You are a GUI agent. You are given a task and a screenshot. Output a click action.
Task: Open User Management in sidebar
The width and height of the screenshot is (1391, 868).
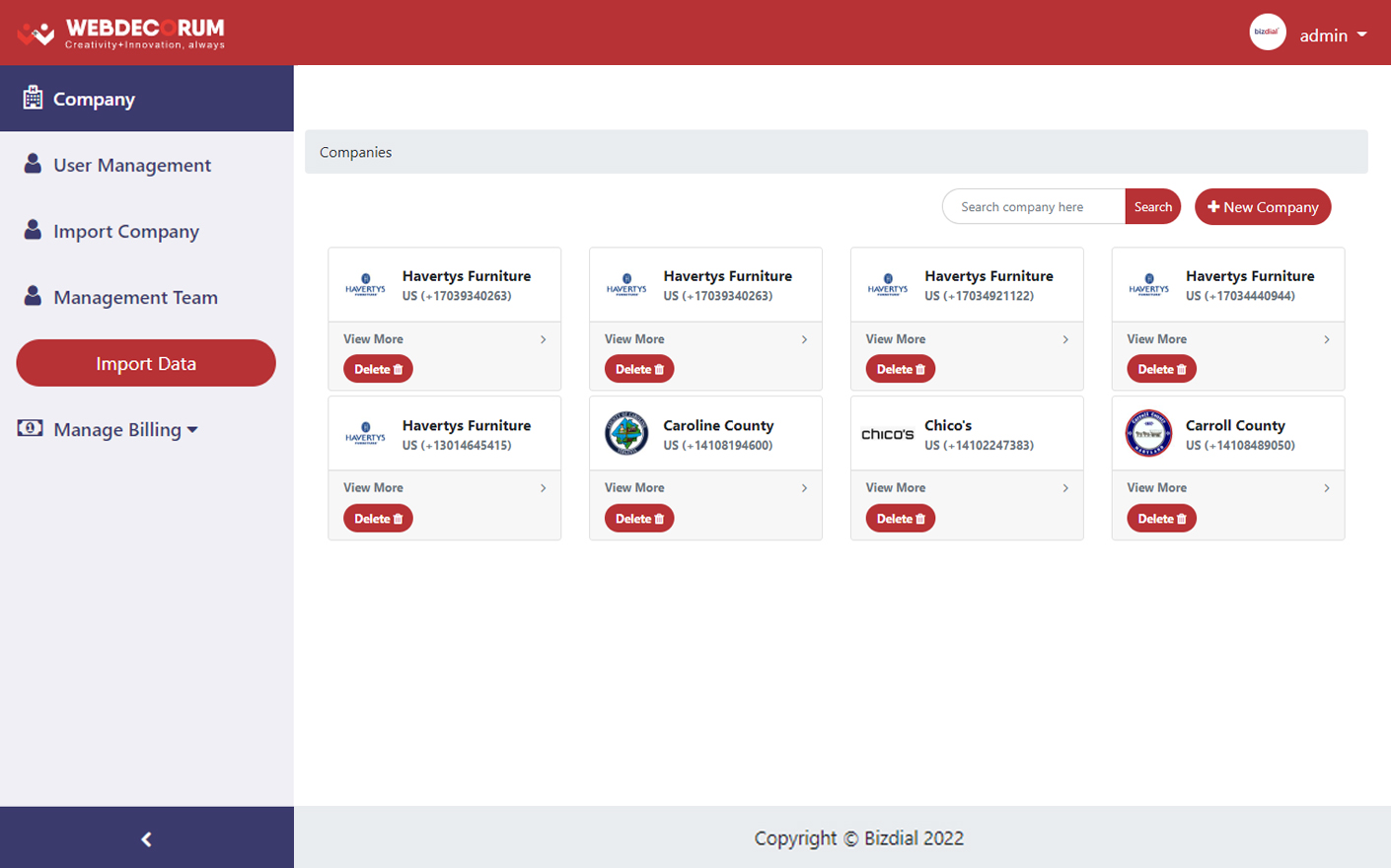[x=132, y=165]
